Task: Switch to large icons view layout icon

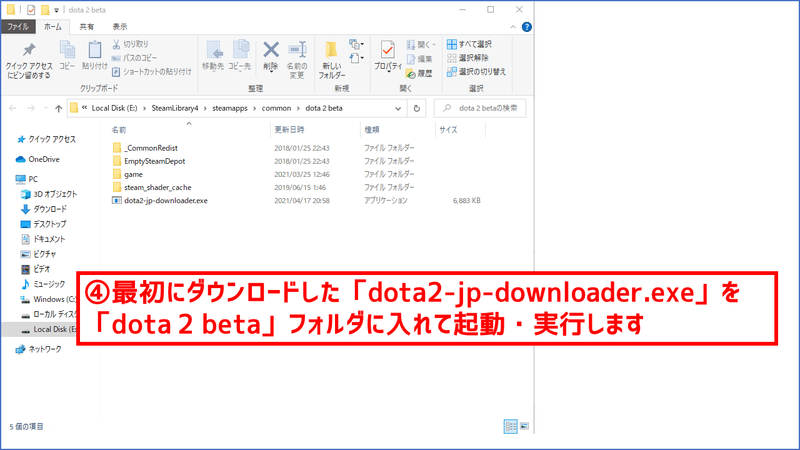Action: click(x=524, y=426)
